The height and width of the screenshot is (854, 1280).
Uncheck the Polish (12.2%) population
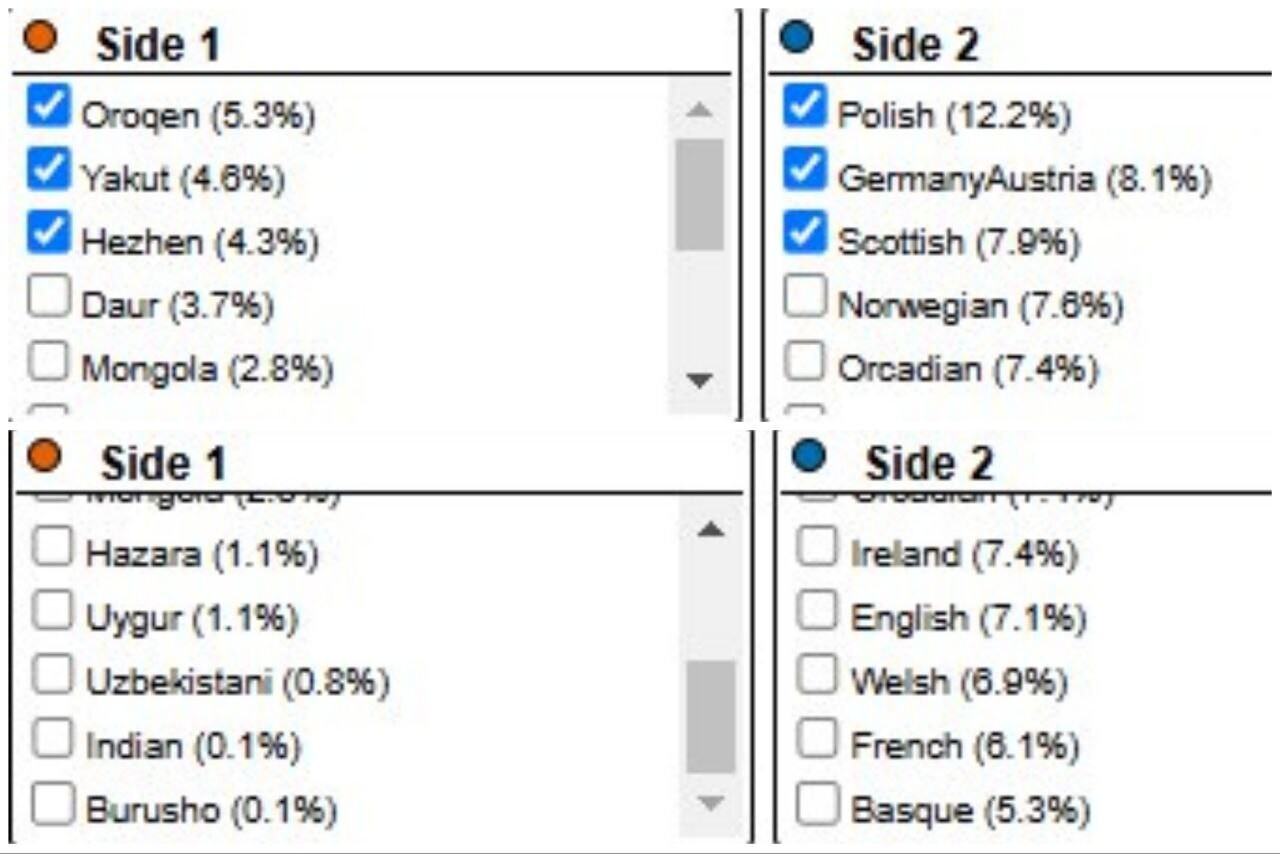[x=804, y=105]
